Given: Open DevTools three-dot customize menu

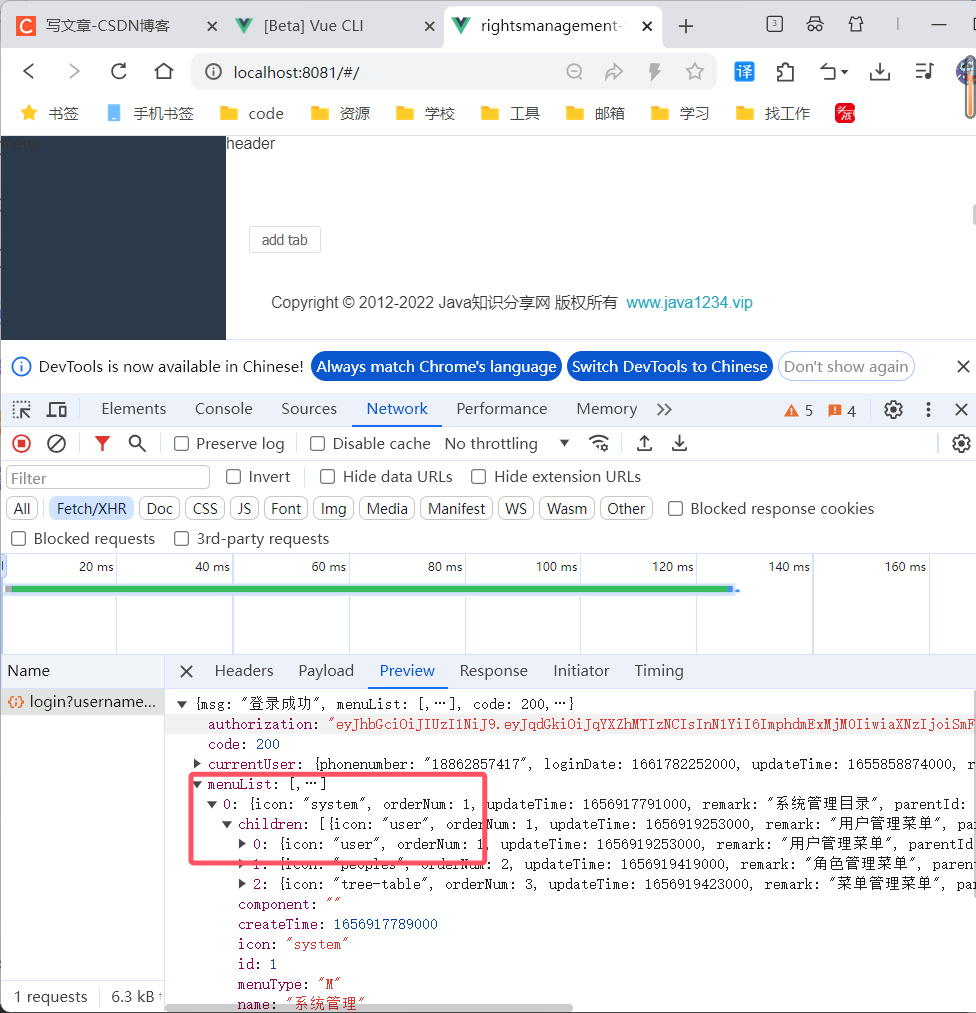Looking at the screenshot, I should 928,410.
